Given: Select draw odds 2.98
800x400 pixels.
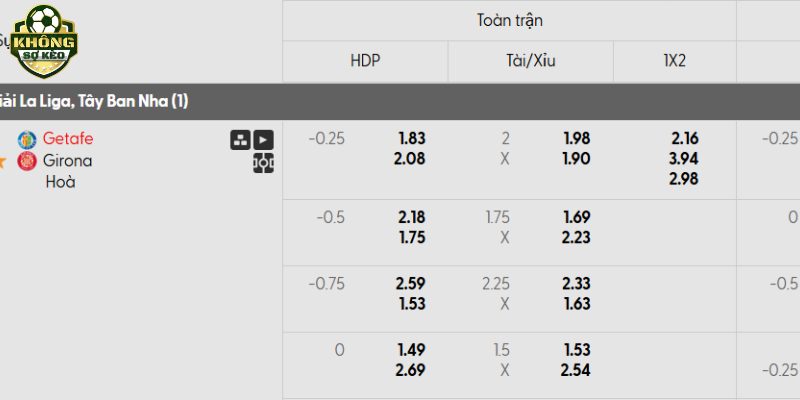Looking at the screenshot, I should pyautogui.click(x=685, y=179).
